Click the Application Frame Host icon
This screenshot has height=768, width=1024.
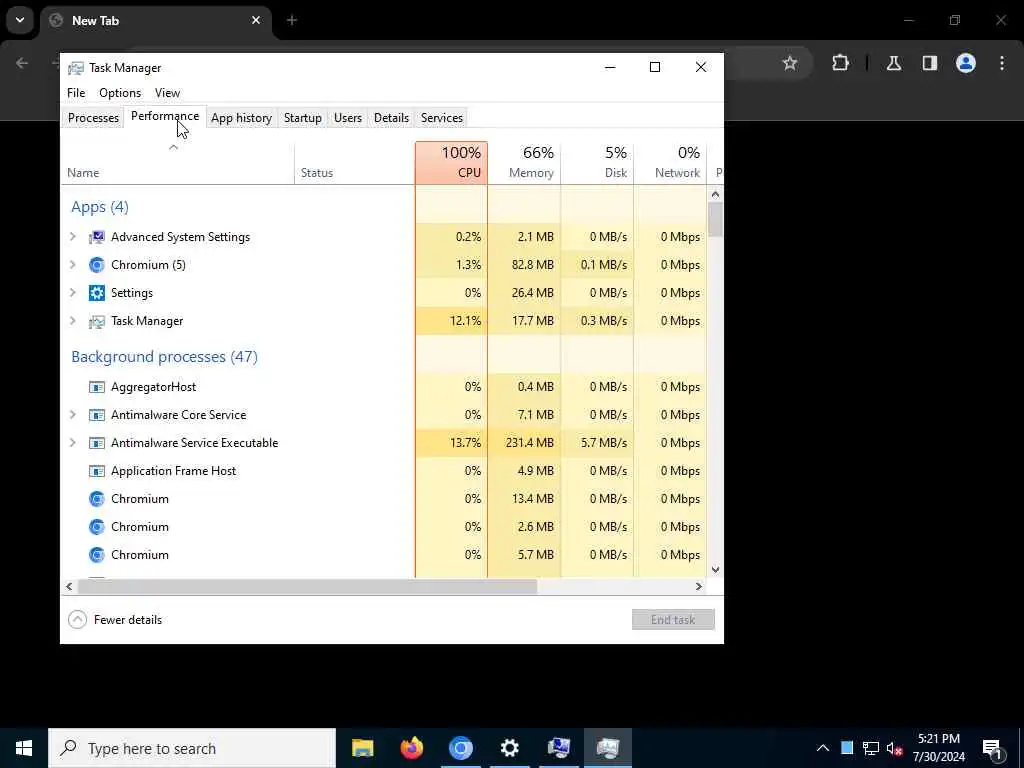coord(97,472)
